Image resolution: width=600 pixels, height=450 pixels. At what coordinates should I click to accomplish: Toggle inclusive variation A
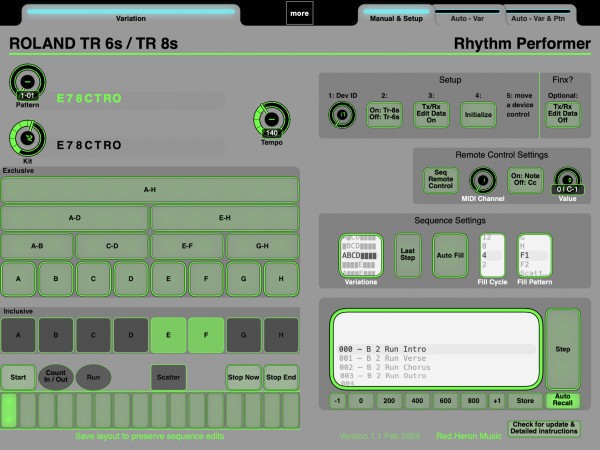(18, 335)
